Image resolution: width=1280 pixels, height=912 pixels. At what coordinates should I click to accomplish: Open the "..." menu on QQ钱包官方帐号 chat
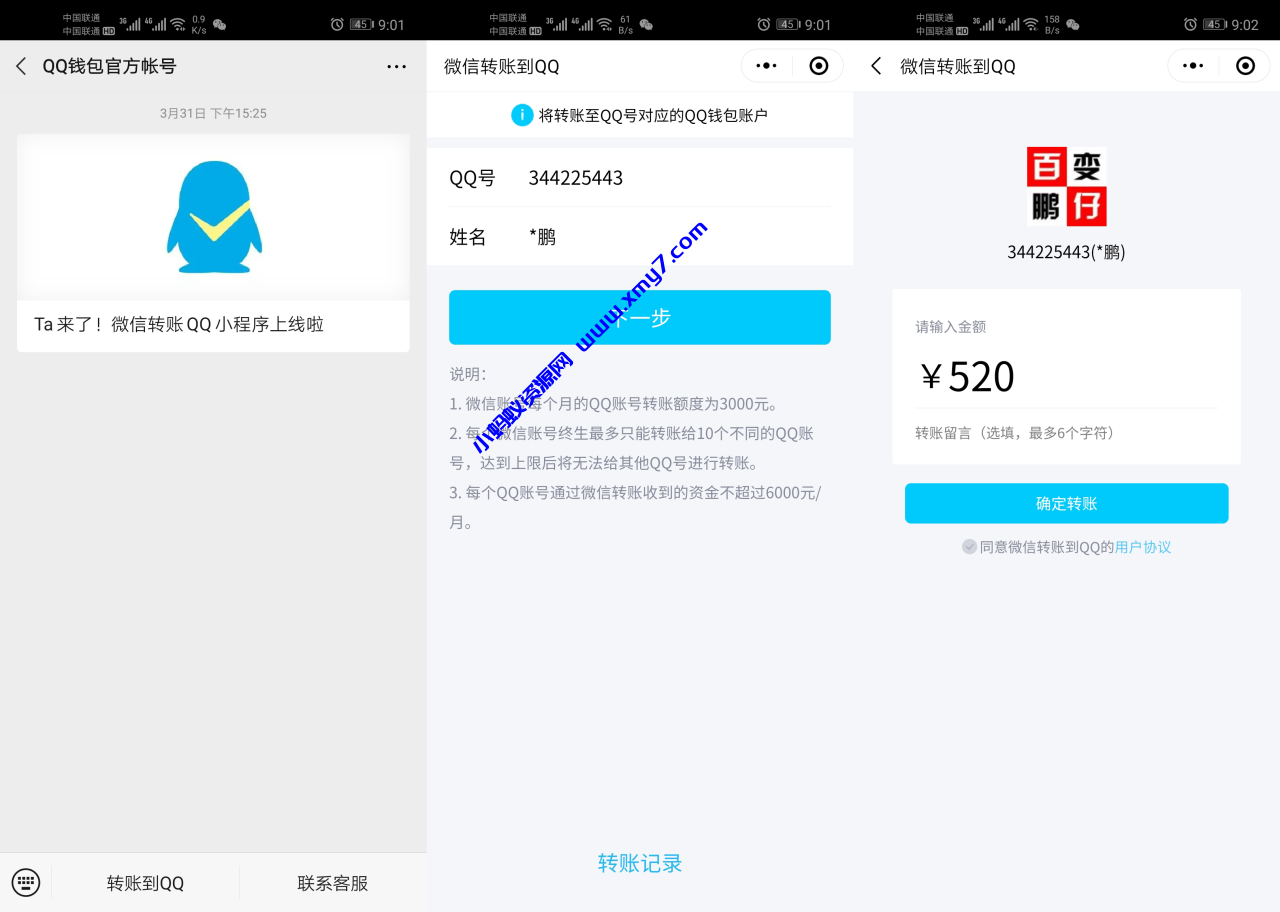click(x=396, y=66)
